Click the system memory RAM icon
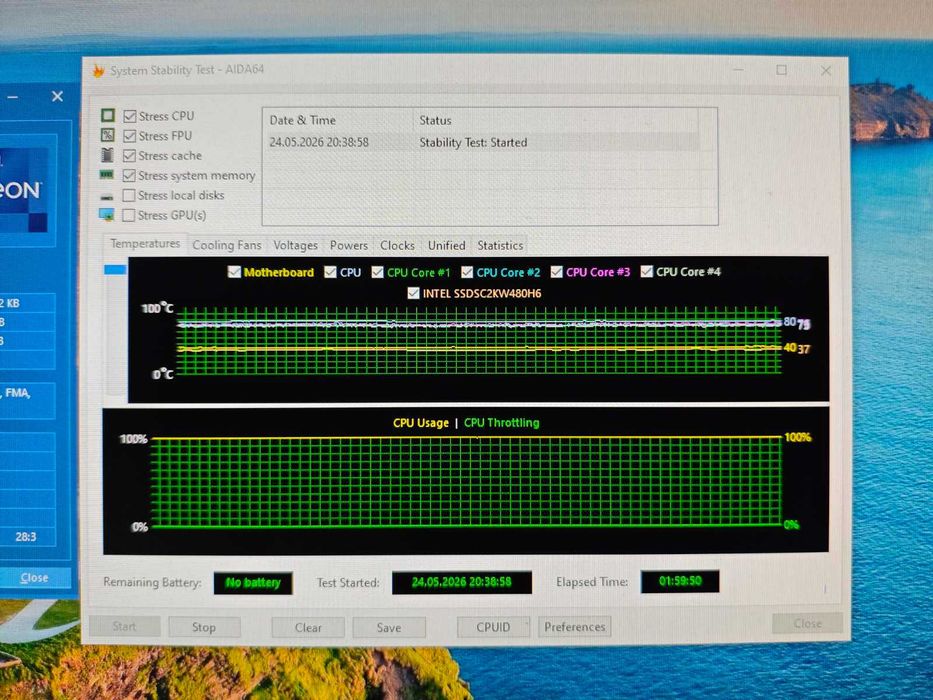 click(107, 174)
